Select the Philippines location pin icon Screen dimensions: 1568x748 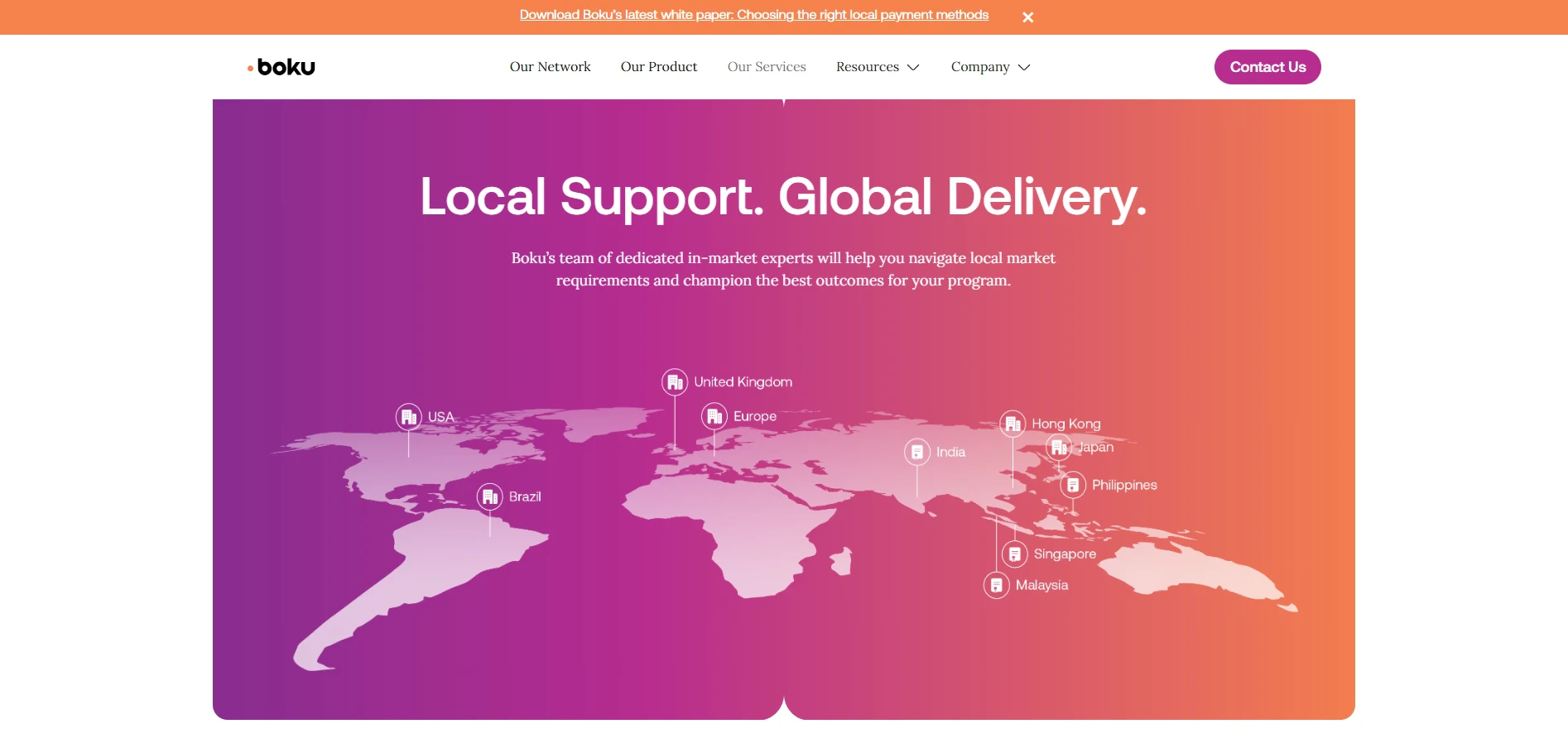[x=1073, y=485]
